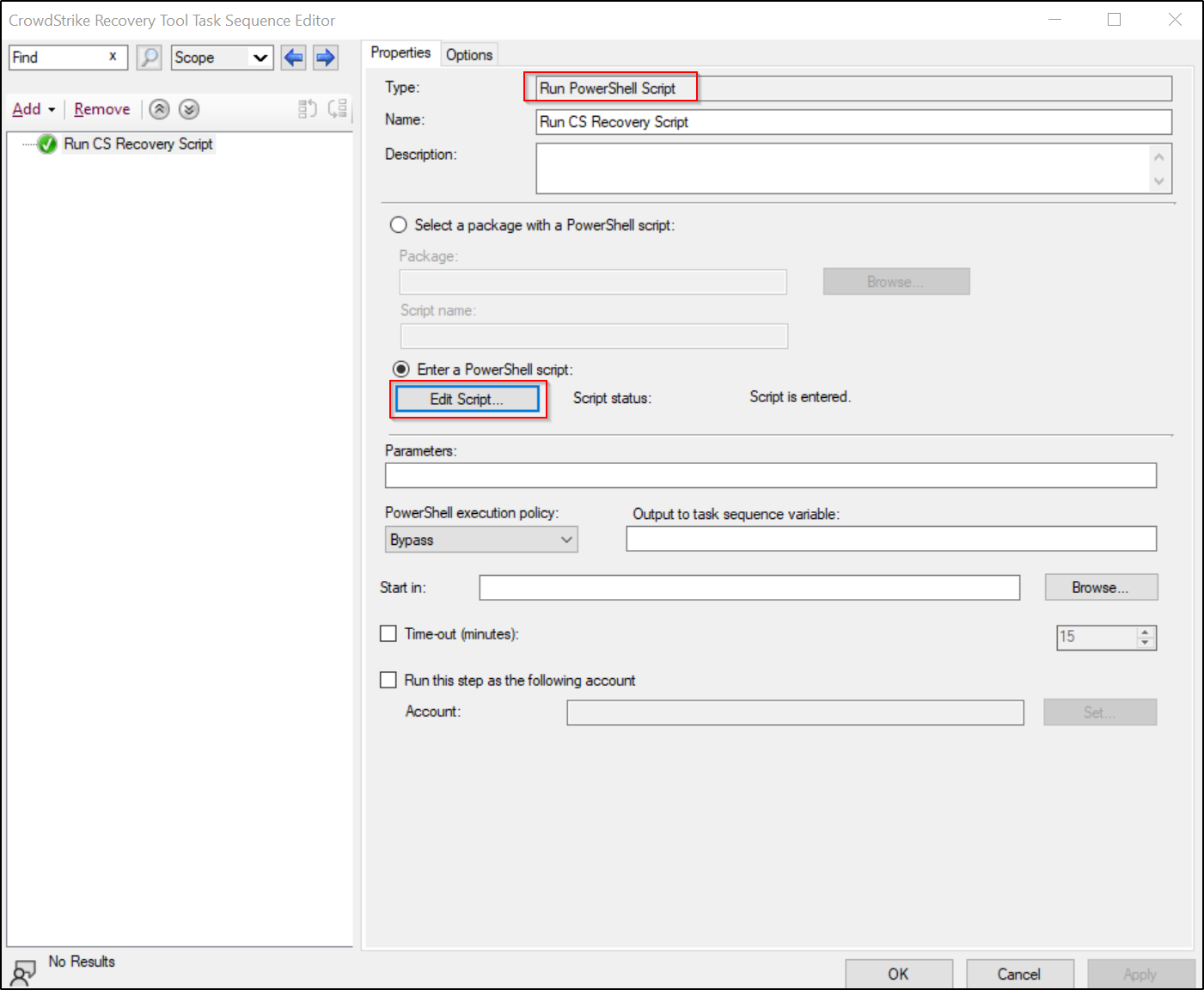Click the OK button

click(899, 974)
